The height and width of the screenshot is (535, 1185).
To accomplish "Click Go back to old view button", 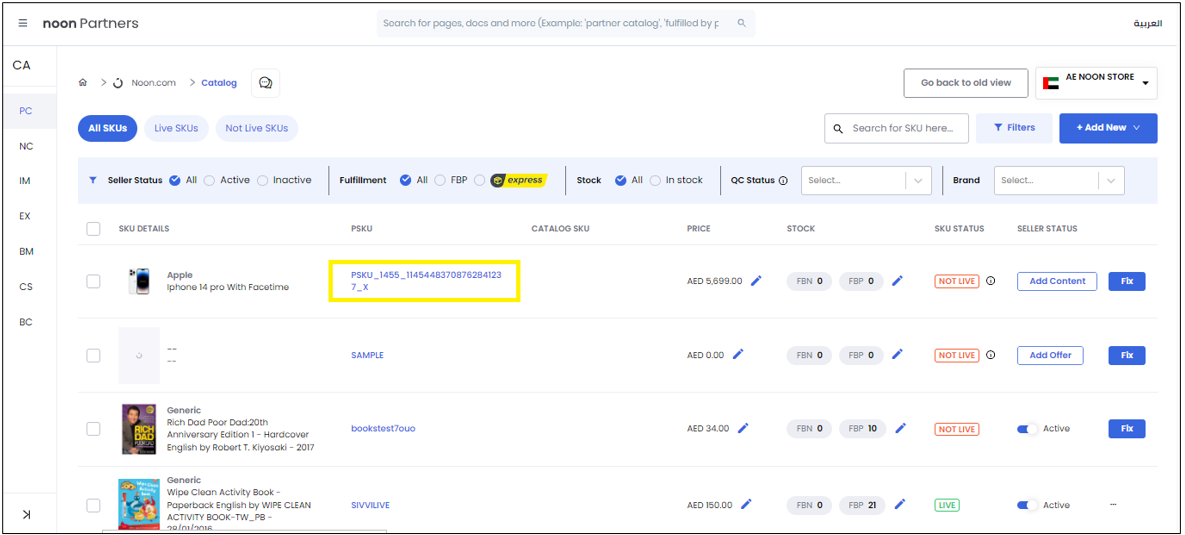I will tap(965, 83).
